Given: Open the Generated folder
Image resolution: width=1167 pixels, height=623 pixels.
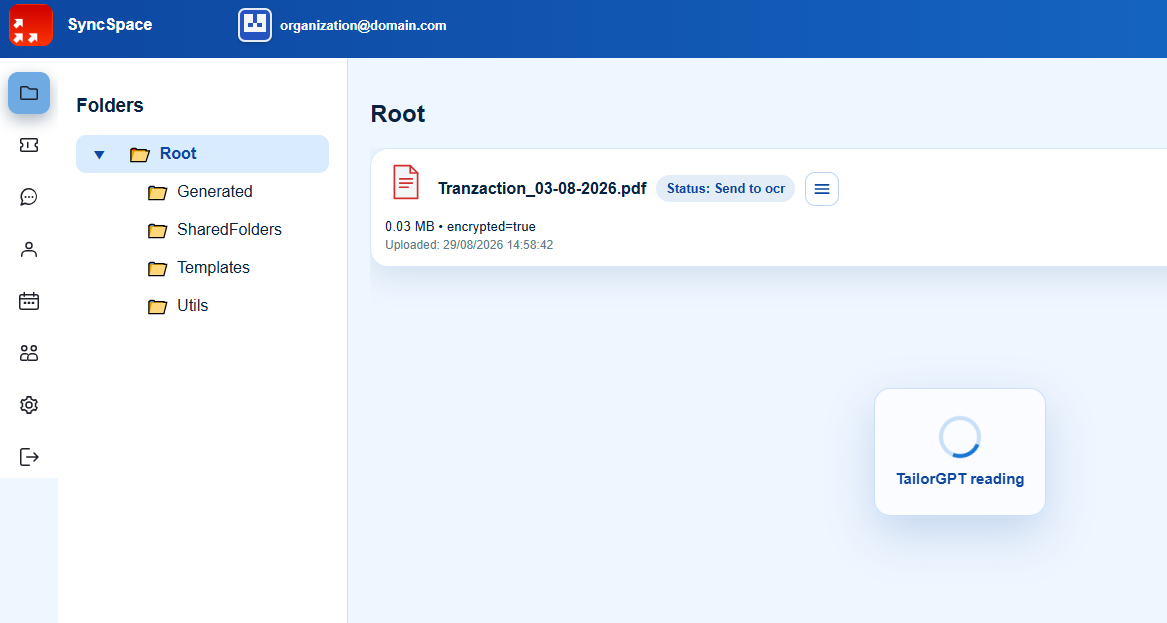Looking at the screenshot, I should (x=214, y=191).
